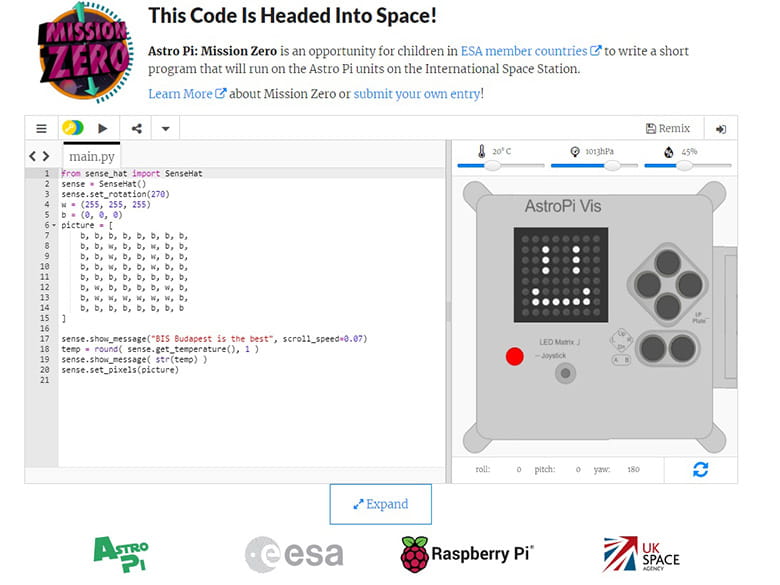Click the thermometer icon
The width and height of the screenshot is (780, 585).
pos(481,151)
